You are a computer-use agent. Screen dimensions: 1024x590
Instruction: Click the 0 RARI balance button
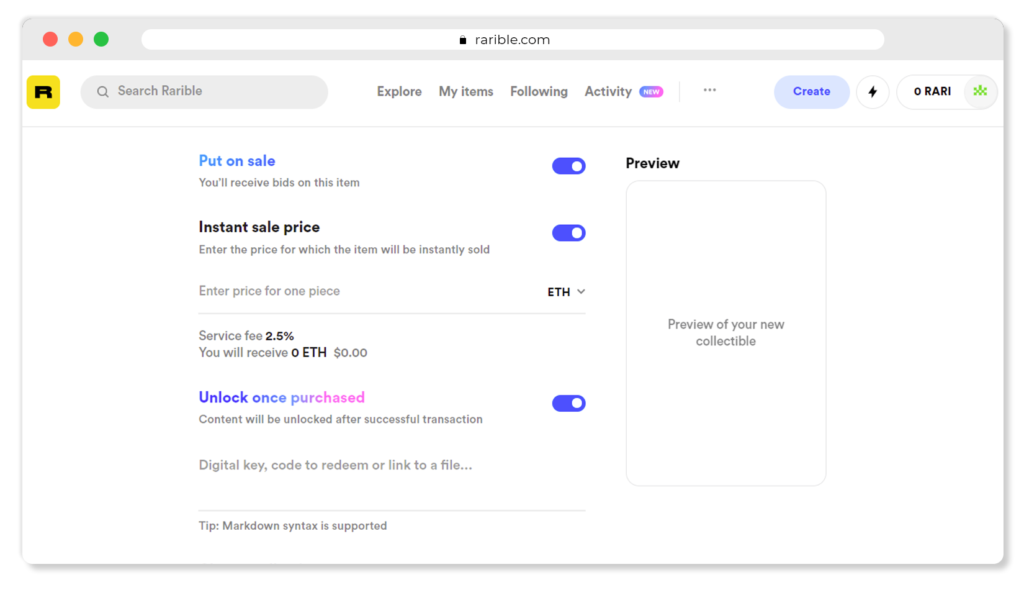tap(932, 92)
